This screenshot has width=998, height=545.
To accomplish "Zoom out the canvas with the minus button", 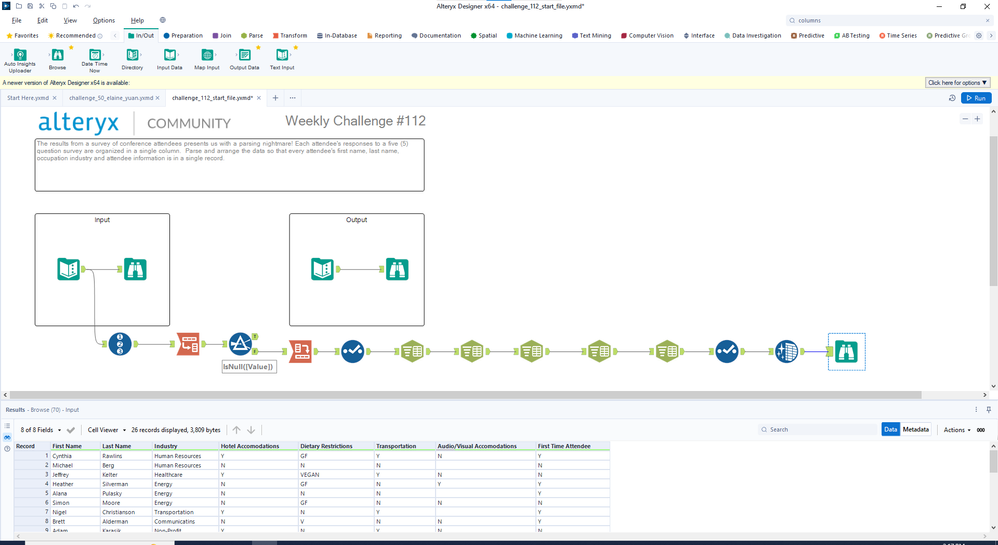I will tap(965, 119).
